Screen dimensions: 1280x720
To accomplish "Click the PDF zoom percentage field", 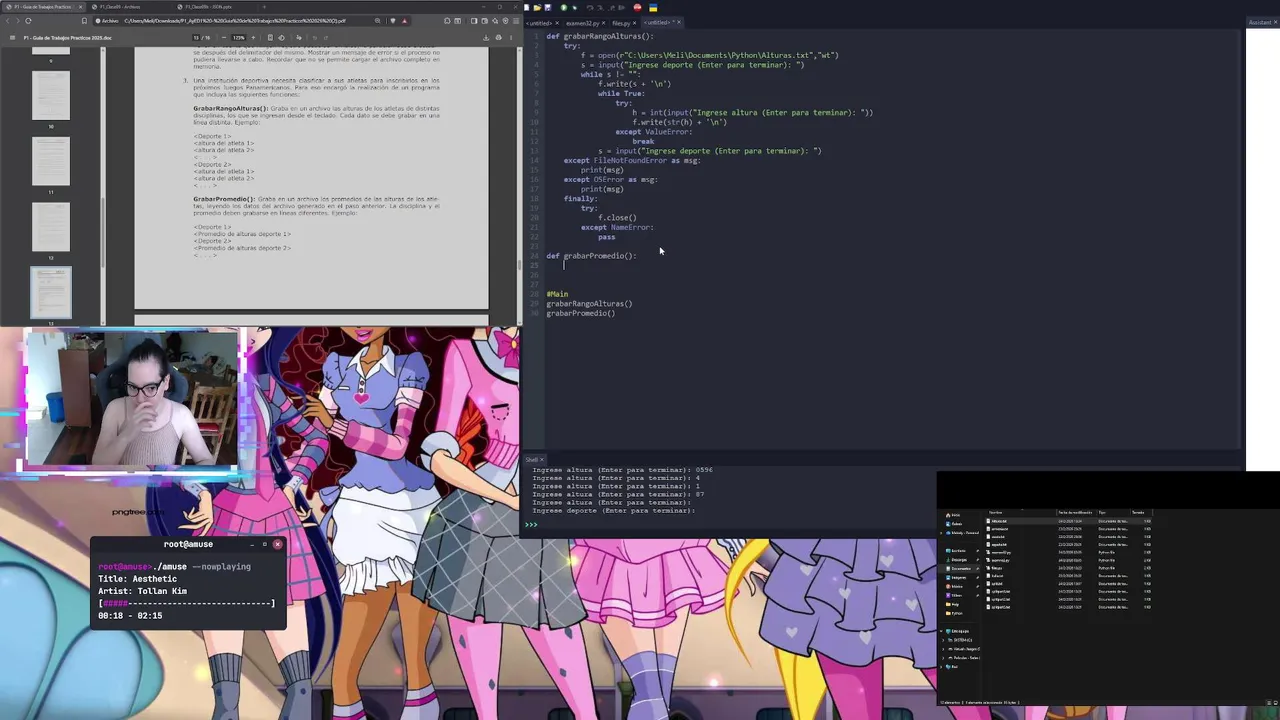I will (239, 38).
